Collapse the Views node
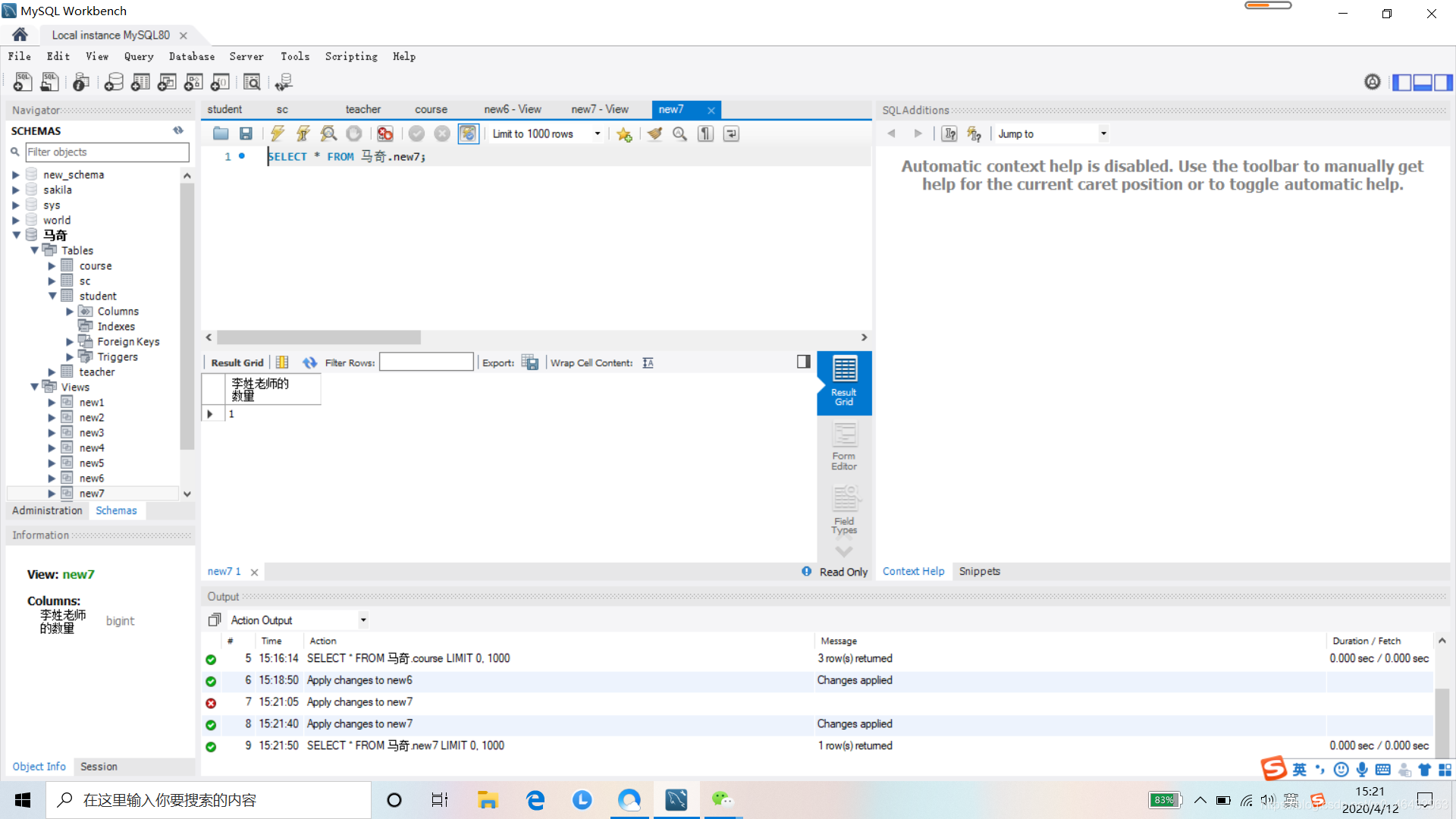Viewport: 1456px width, 819px height. click(x=34, y=387)
